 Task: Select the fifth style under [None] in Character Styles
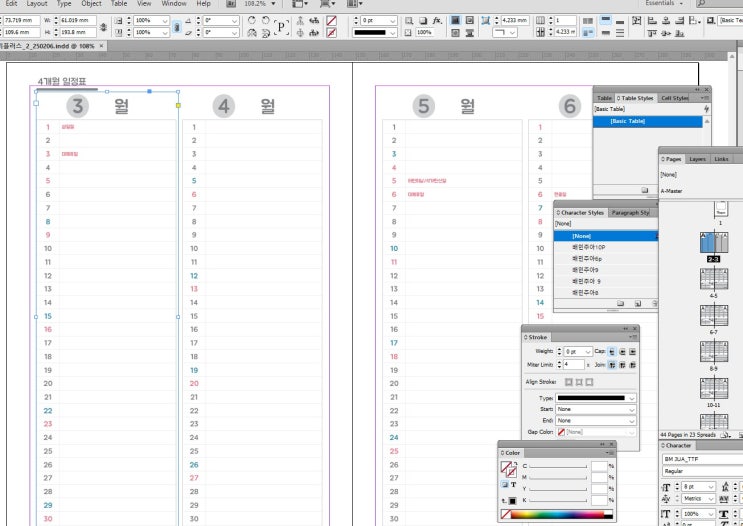pos(606,293)
